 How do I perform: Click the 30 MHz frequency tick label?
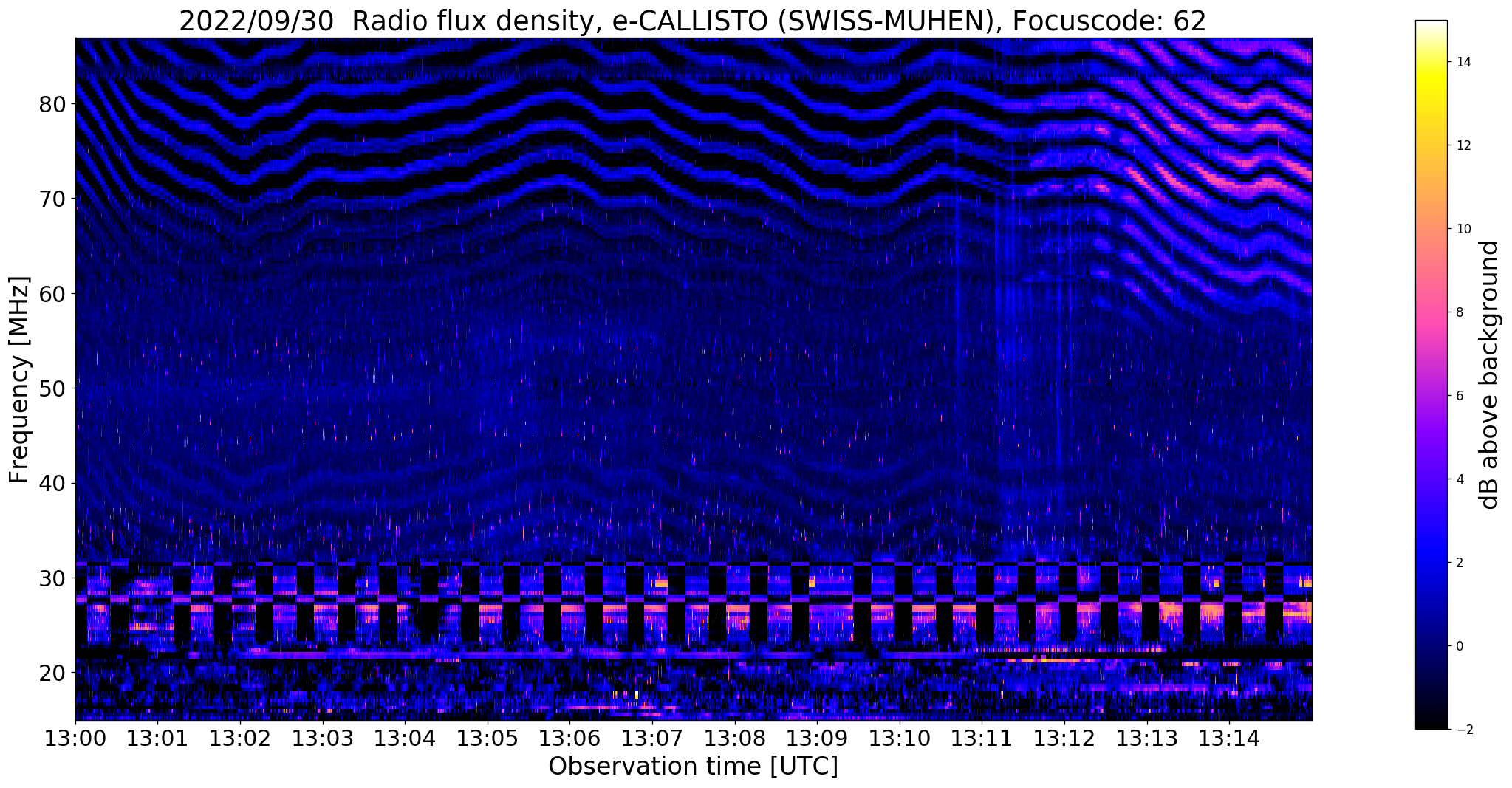pos(52,578)
